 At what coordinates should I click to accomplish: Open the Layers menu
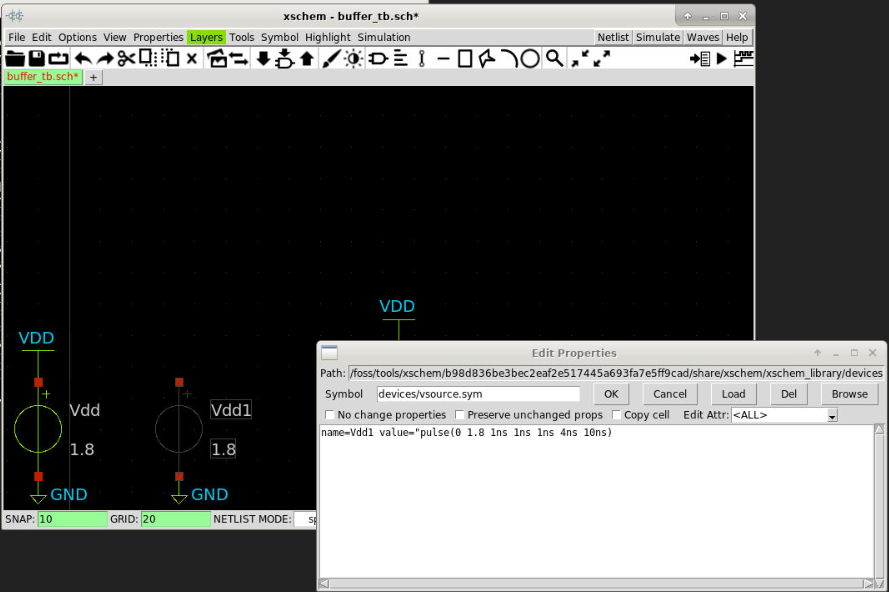(206, 37)
